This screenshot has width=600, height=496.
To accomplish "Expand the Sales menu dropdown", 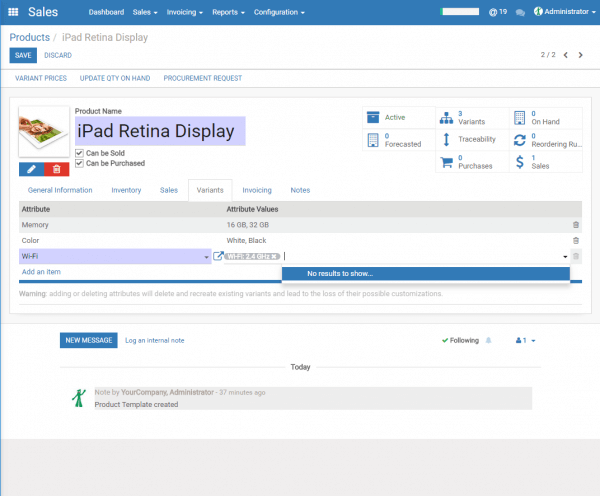I will coord(145,12).
